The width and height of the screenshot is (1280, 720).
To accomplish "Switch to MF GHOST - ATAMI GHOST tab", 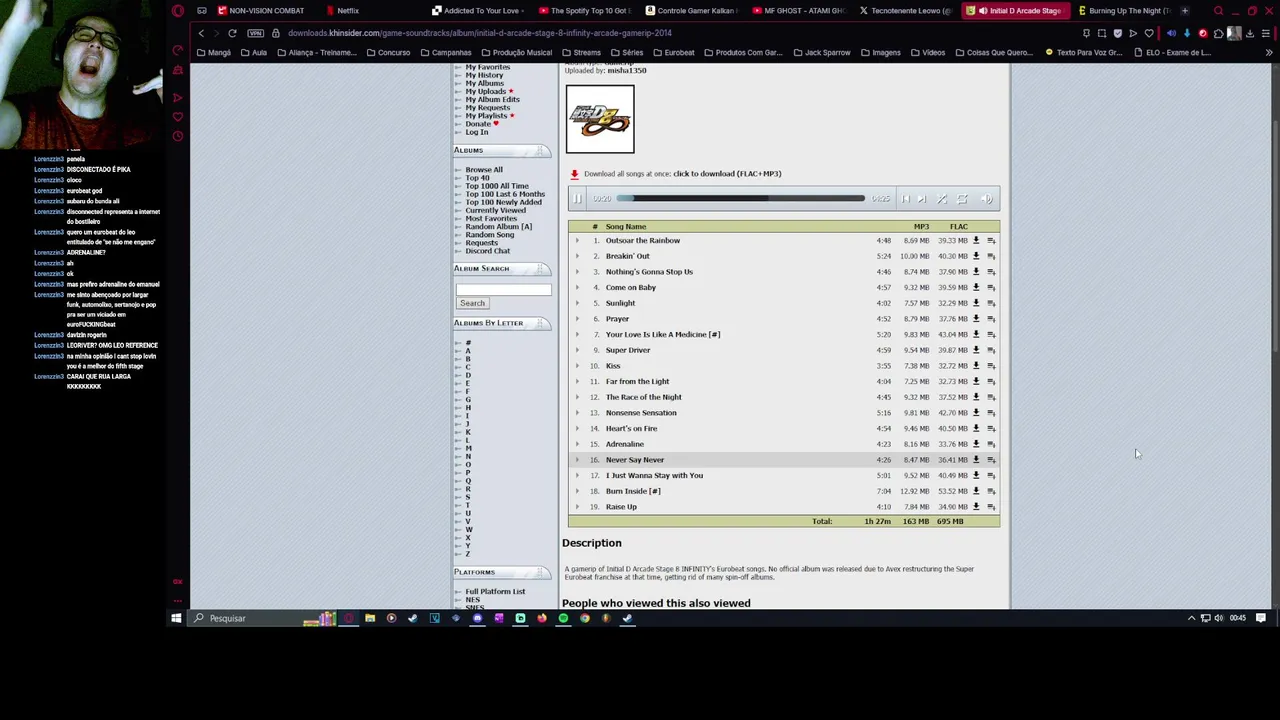I will point(798,11).
